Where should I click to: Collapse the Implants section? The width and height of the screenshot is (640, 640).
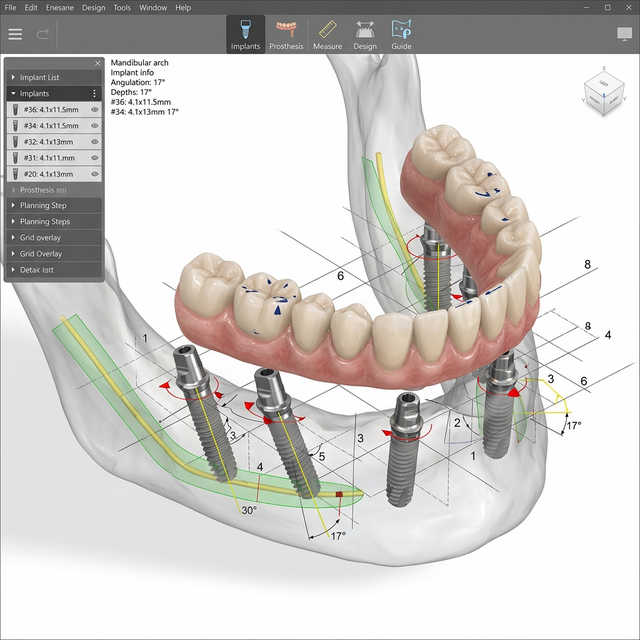tap(13, 93)
